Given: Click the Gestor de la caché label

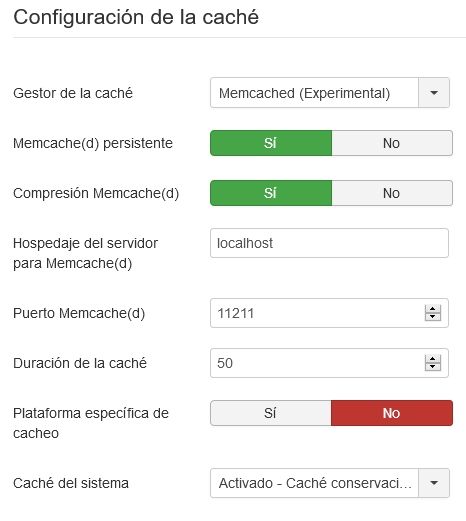Looking at the screenshot, I should coord(73,93).
